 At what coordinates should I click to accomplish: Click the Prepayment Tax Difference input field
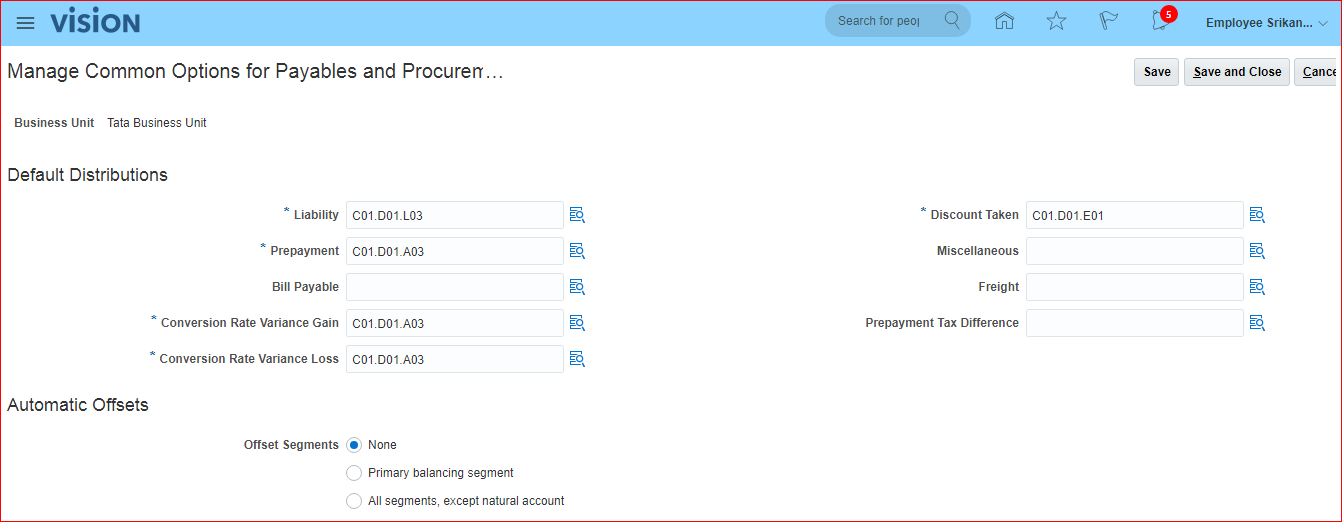[x=1134, y=323]
